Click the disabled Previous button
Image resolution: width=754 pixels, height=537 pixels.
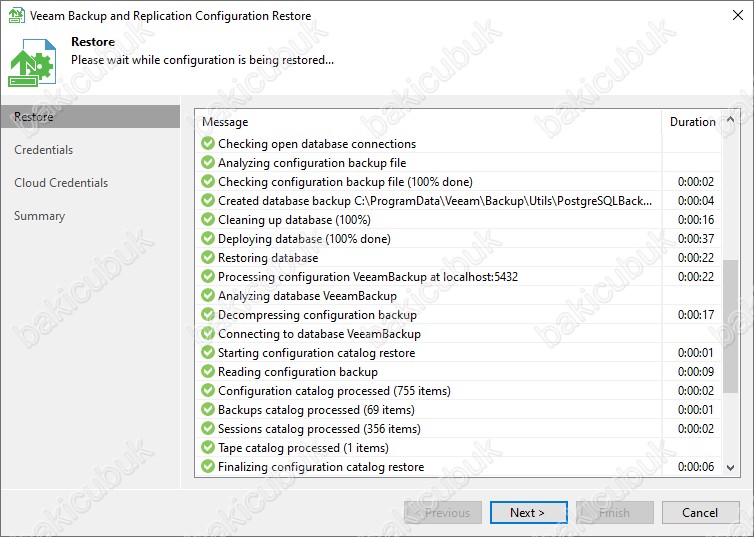pos(443,512)
